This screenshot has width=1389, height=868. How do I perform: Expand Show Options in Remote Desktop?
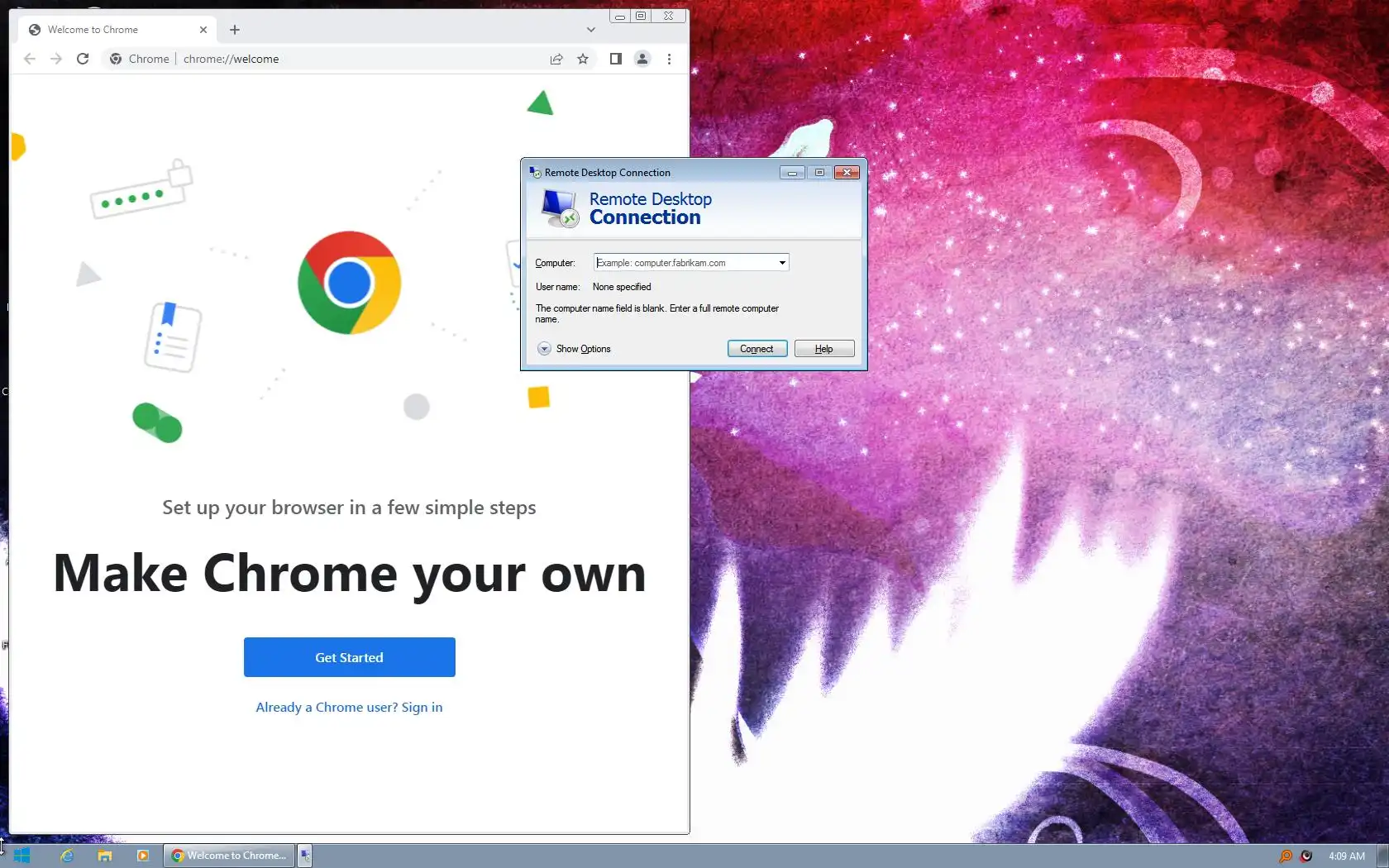point(575,349)
